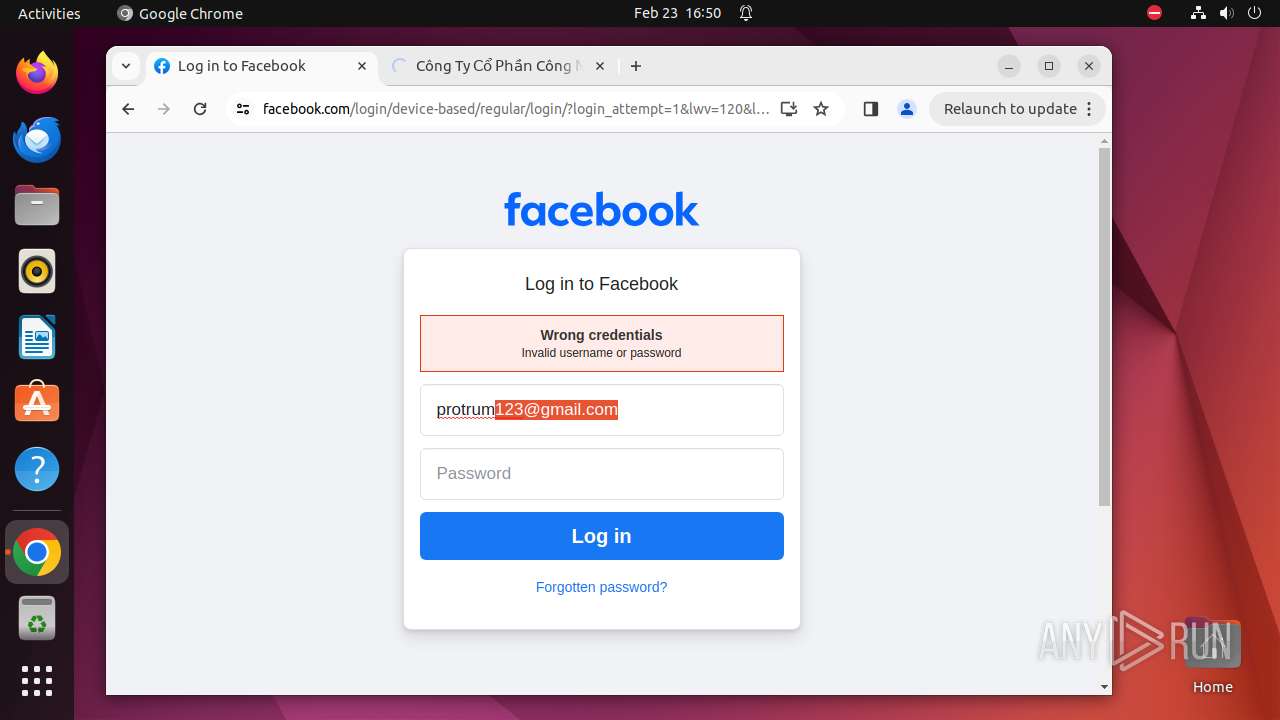Open Chrome three-dot menu
The image size is (1280, 720).
(1089, 109)
